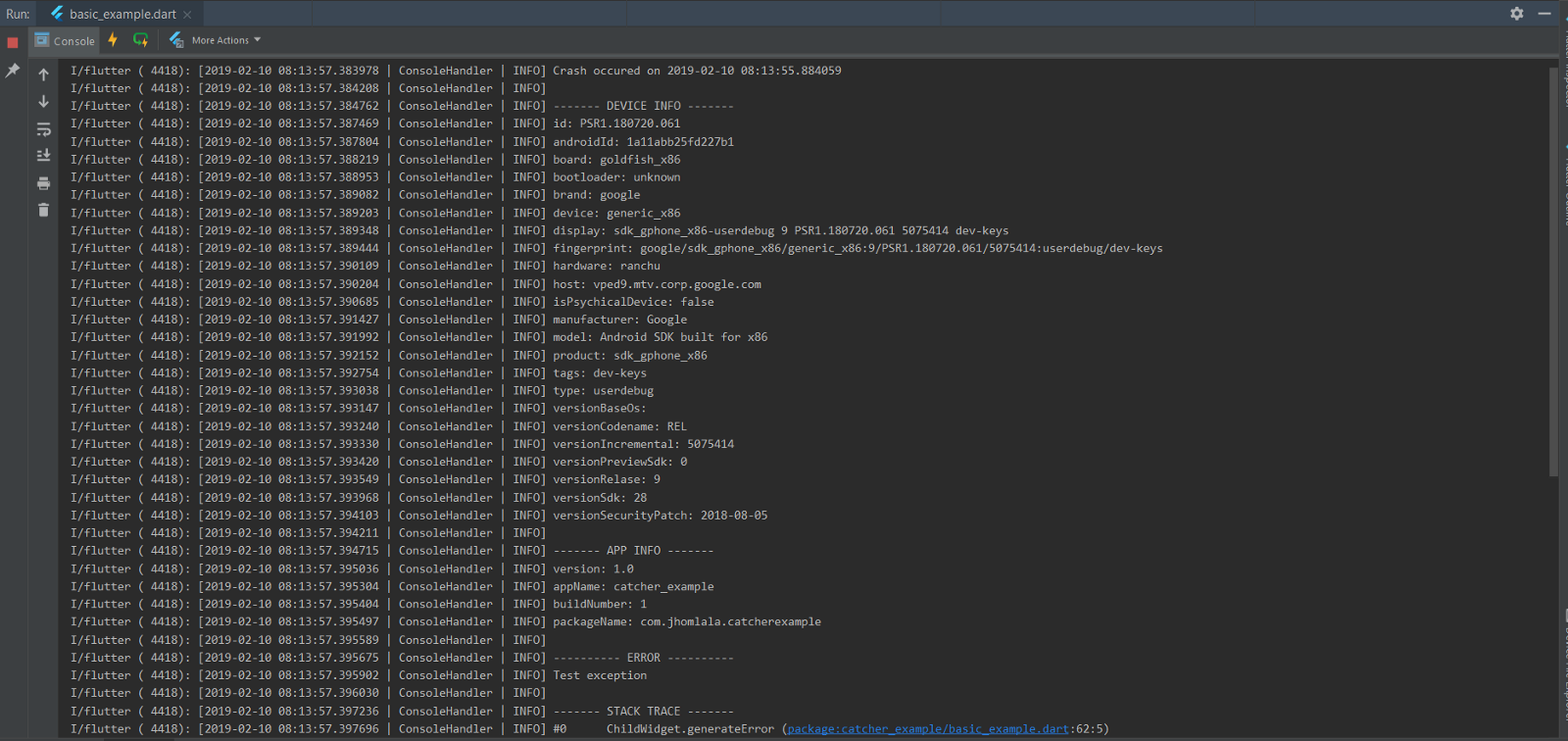Open Flutter DevTools icon beside More Actions
The image size is (1568, 741).
pos(176,40)
